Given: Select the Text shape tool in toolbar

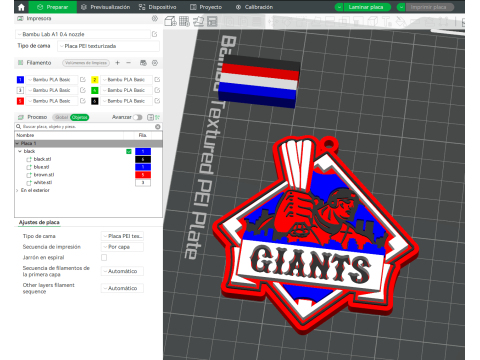Looking at the screenshot, I should pos(387,22).
